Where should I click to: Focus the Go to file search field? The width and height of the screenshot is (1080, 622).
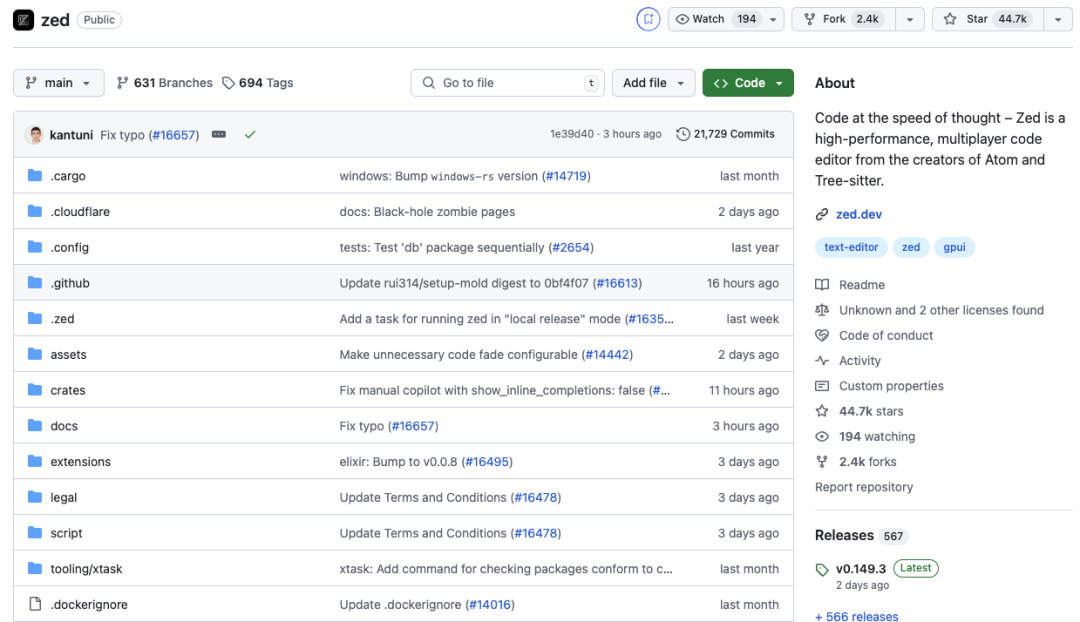[508, 83]
